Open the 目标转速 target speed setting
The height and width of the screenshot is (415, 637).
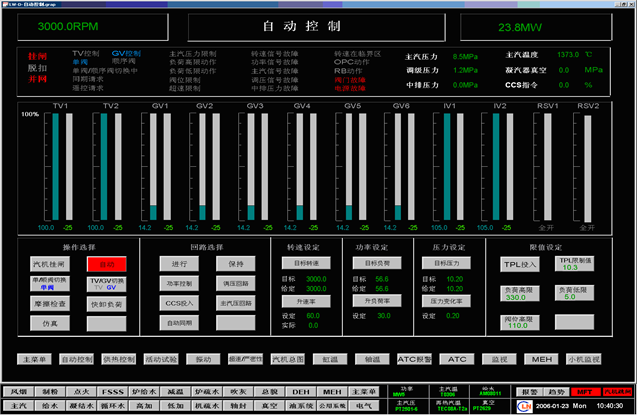[306, 263]
